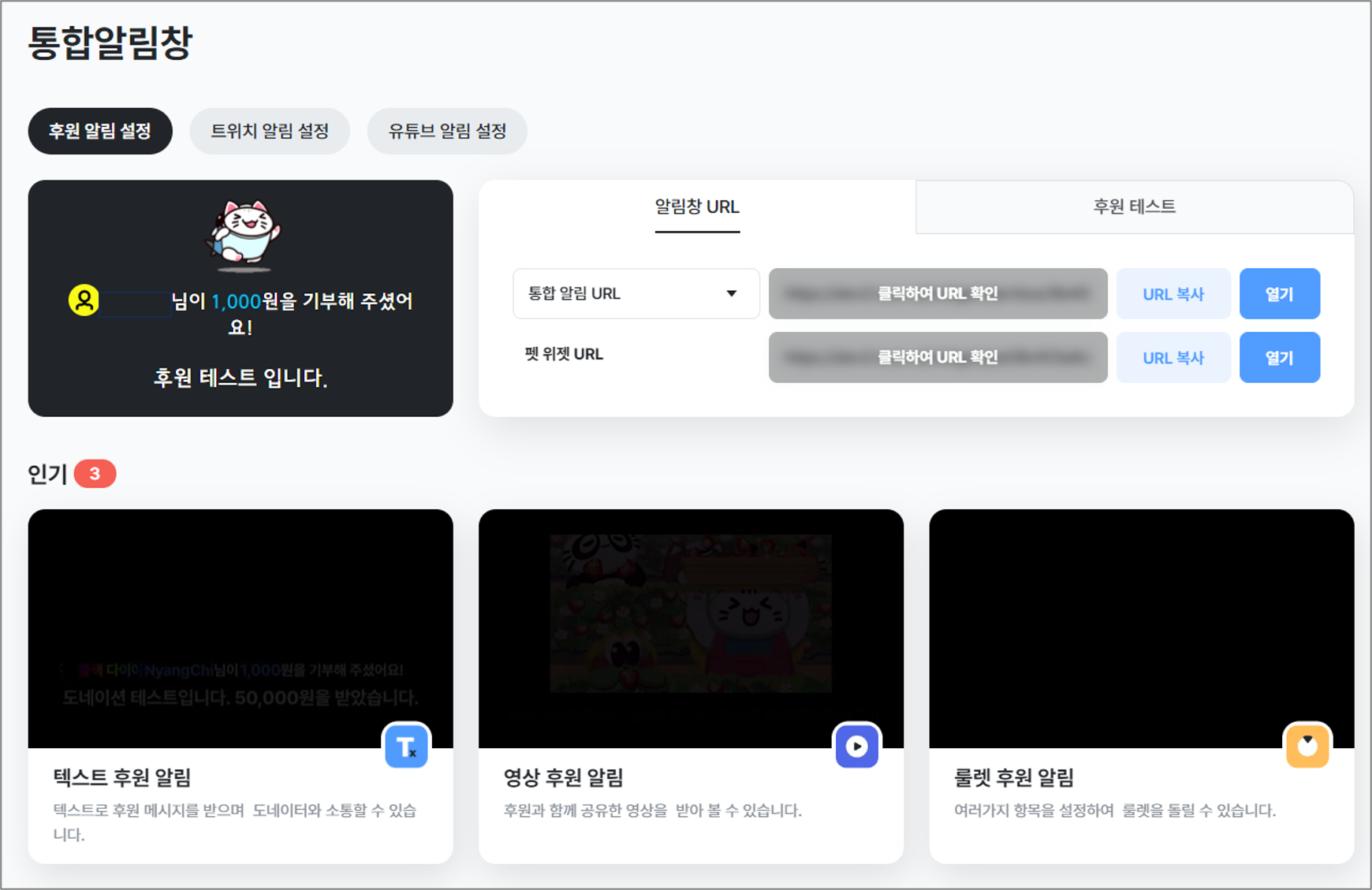
Task: Select the 트위치 알림 설정 tab
Action: (270, 131)
